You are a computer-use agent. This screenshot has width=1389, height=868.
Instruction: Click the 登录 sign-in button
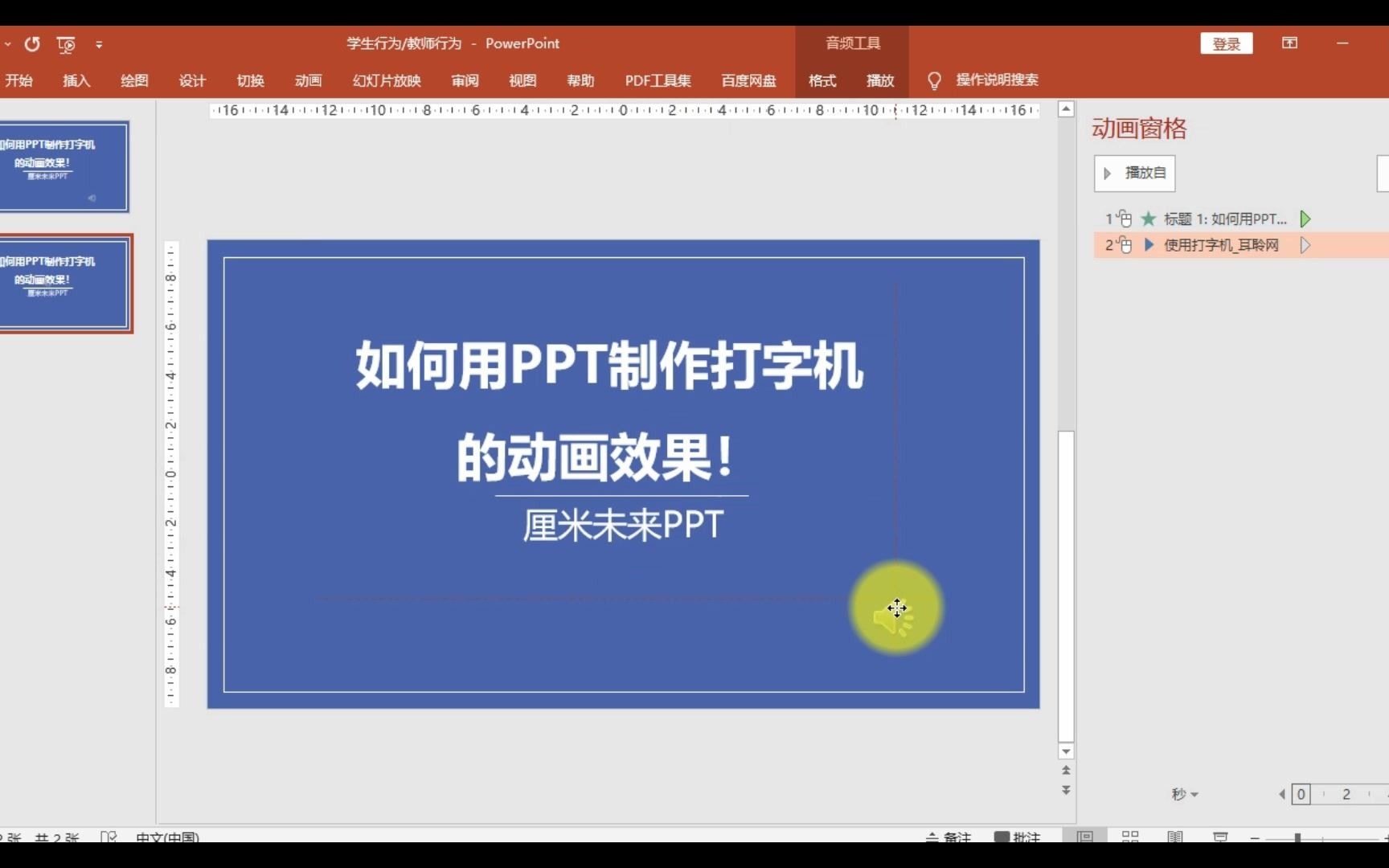tap(1226, 43)
